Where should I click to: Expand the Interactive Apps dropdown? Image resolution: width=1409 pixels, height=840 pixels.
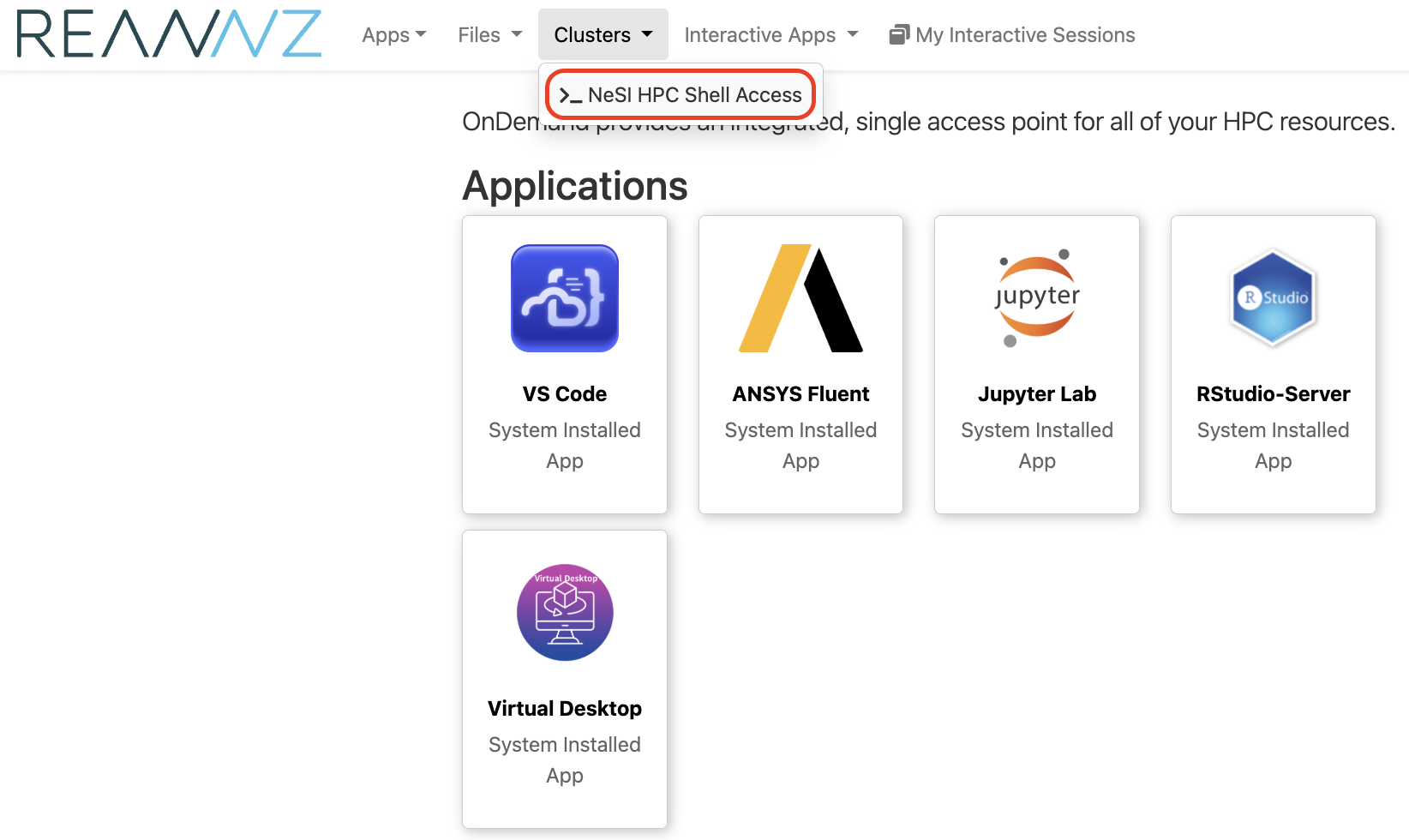770,35
